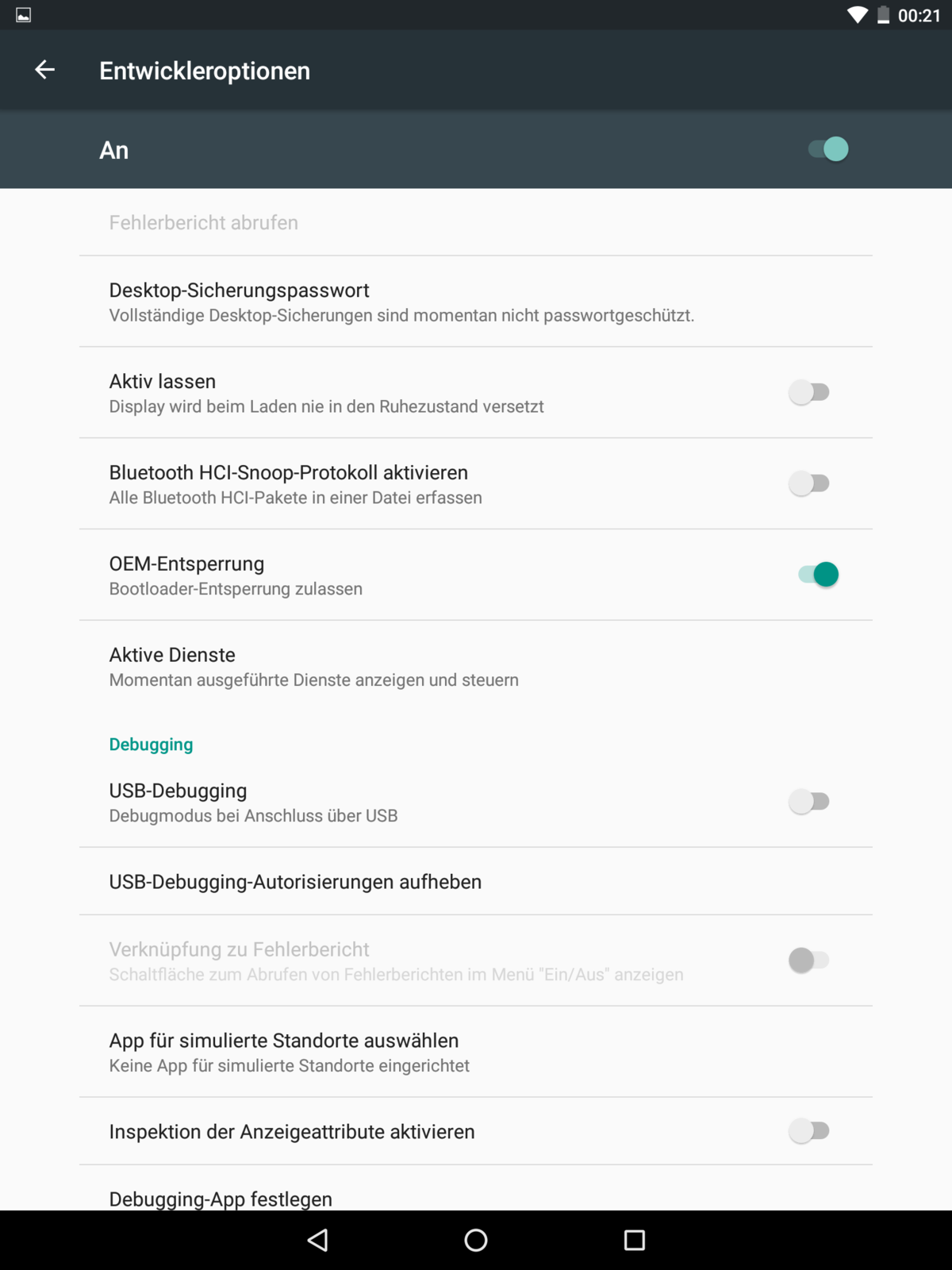The height and width of the screenshot is (1270, 952).
Task: Tap Fehlerbericht abrufen entry
Action: (x=204, y=223)
